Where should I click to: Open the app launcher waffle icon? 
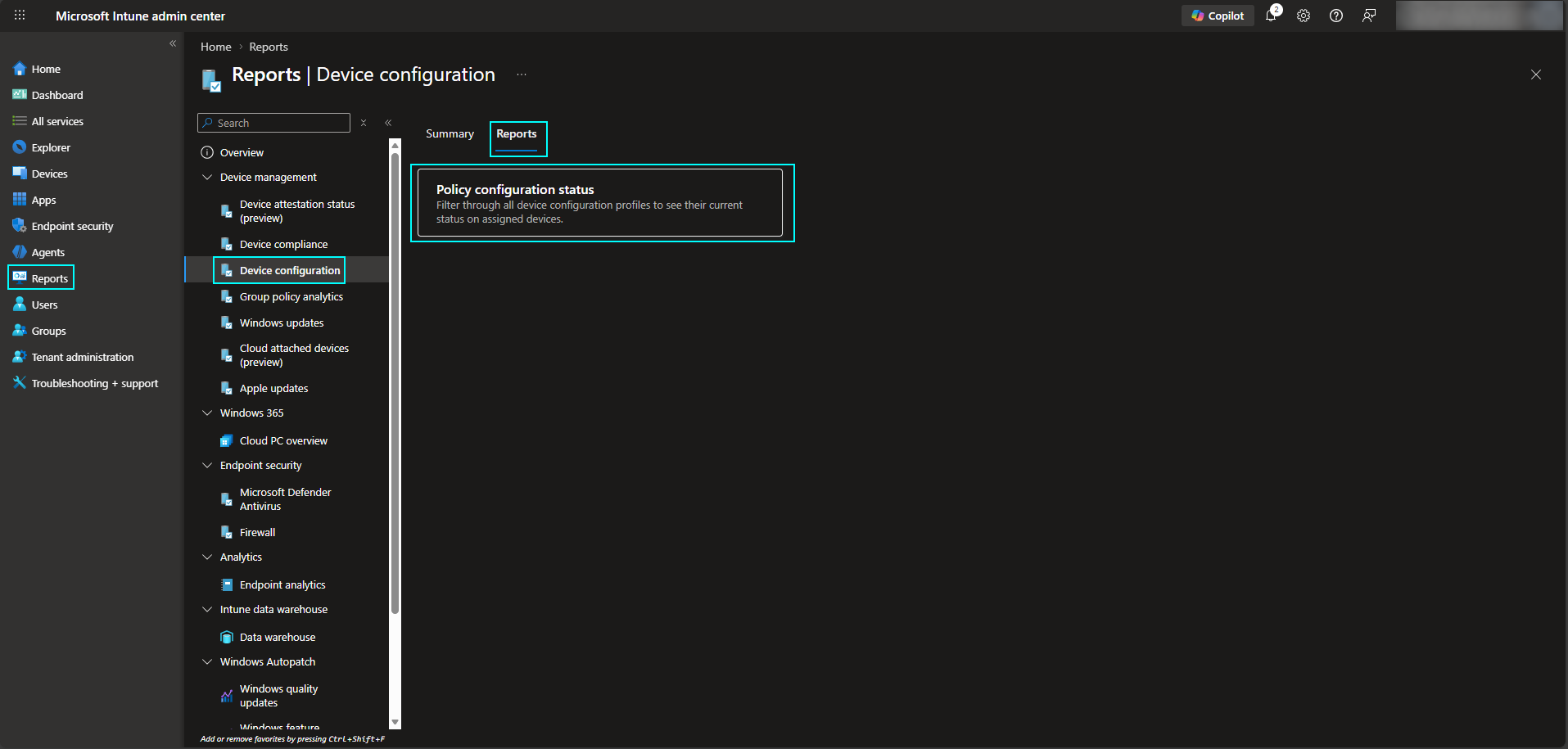(x=20, y=16)
